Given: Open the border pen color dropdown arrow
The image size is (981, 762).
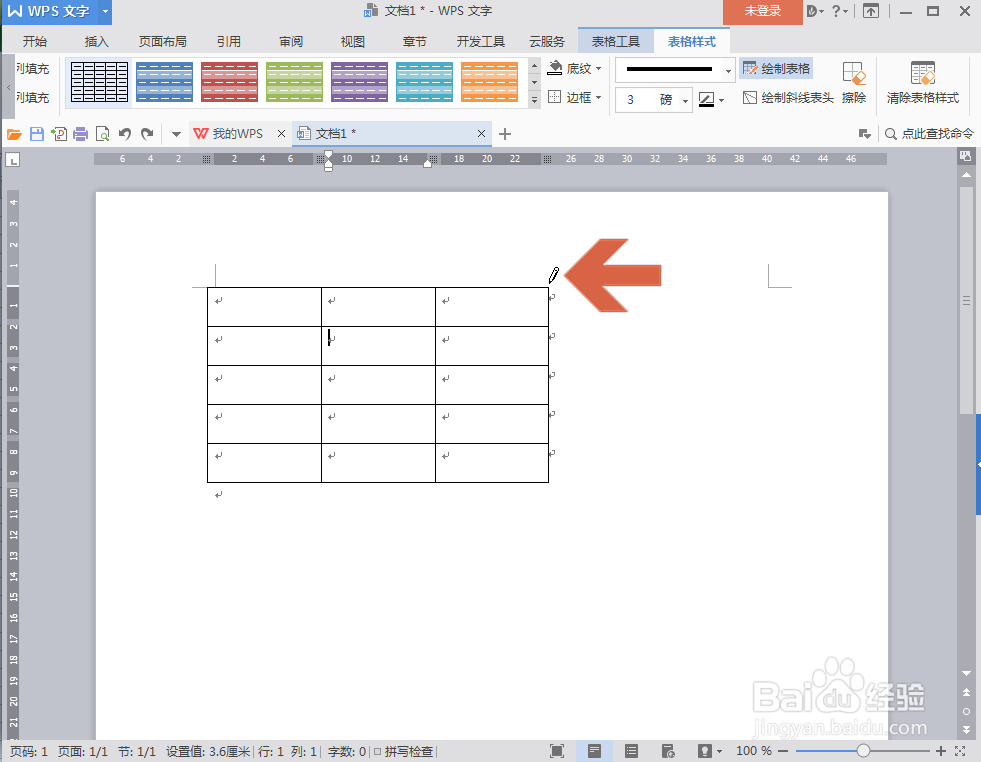Looking at the screenshot, I should pos(721,100).
